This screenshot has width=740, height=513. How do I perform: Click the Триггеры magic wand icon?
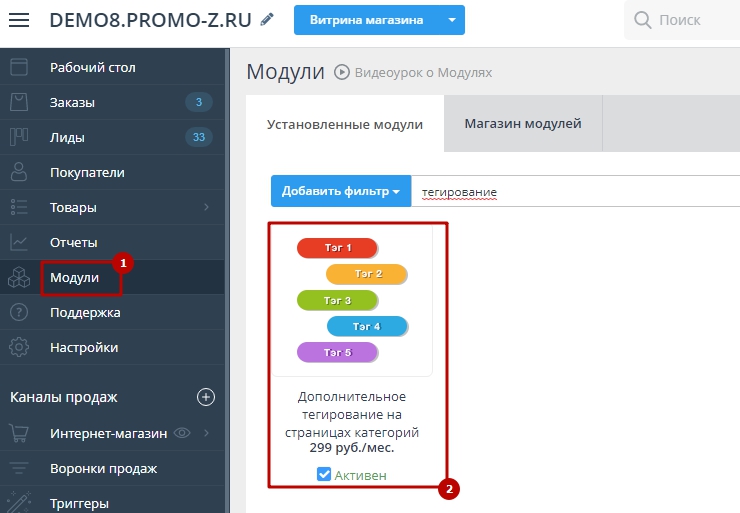[19, 502]
